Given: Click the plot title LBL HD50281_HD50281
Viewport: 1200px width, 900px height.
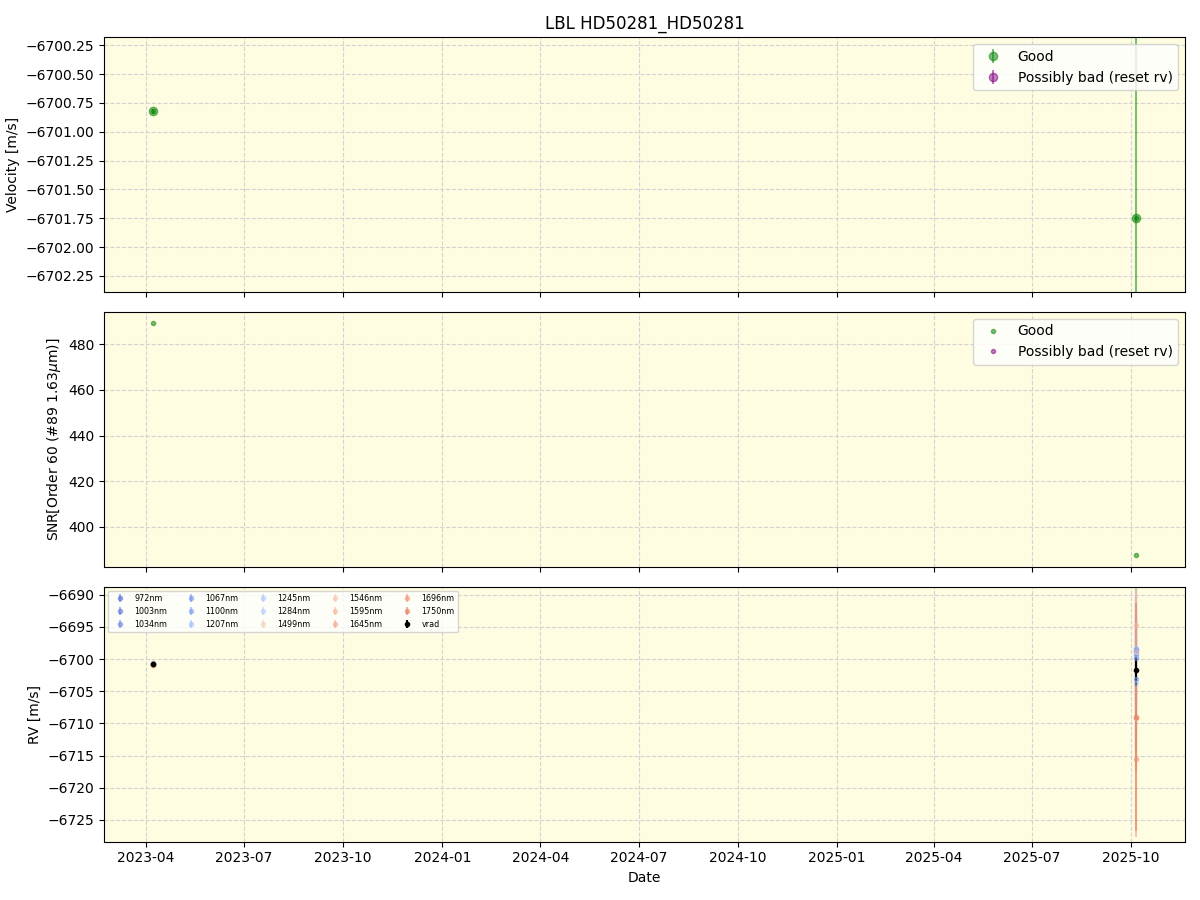Looking at the screenshot, I should coord(644,23).
